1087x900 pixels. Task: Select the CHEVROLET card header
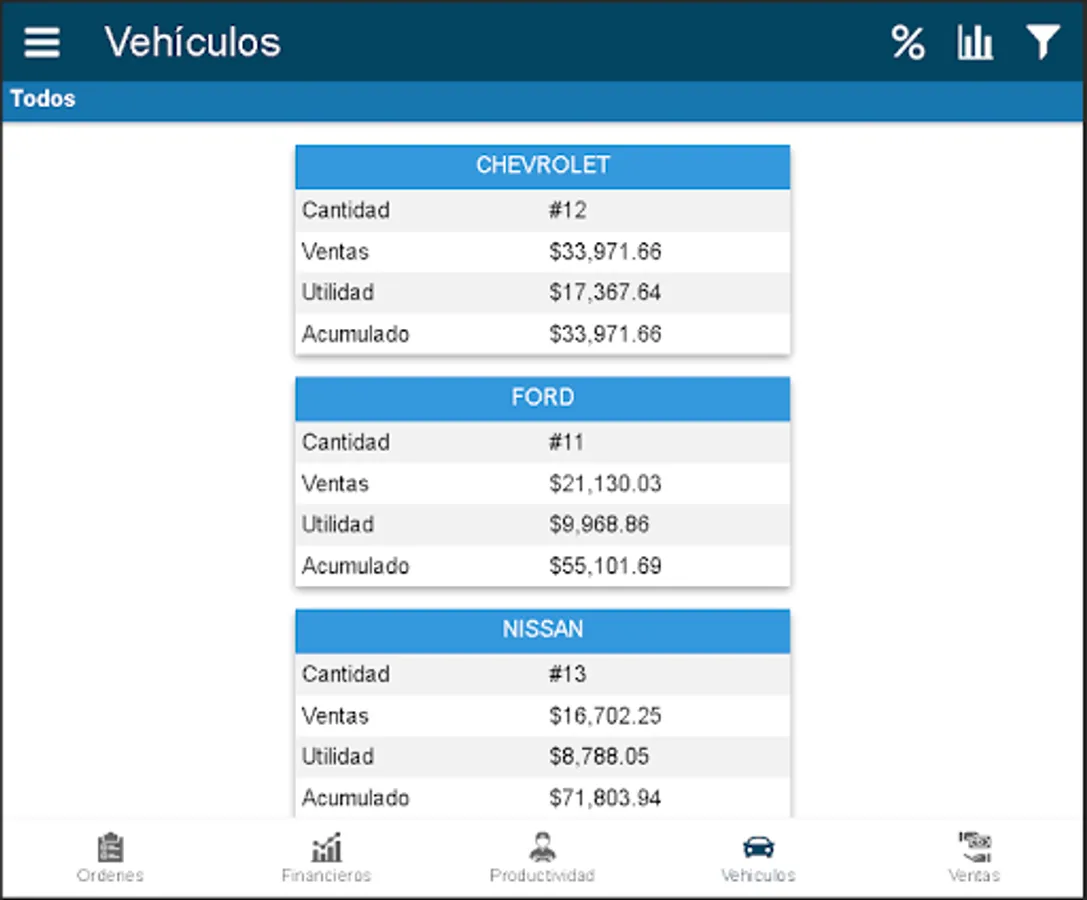543,166
